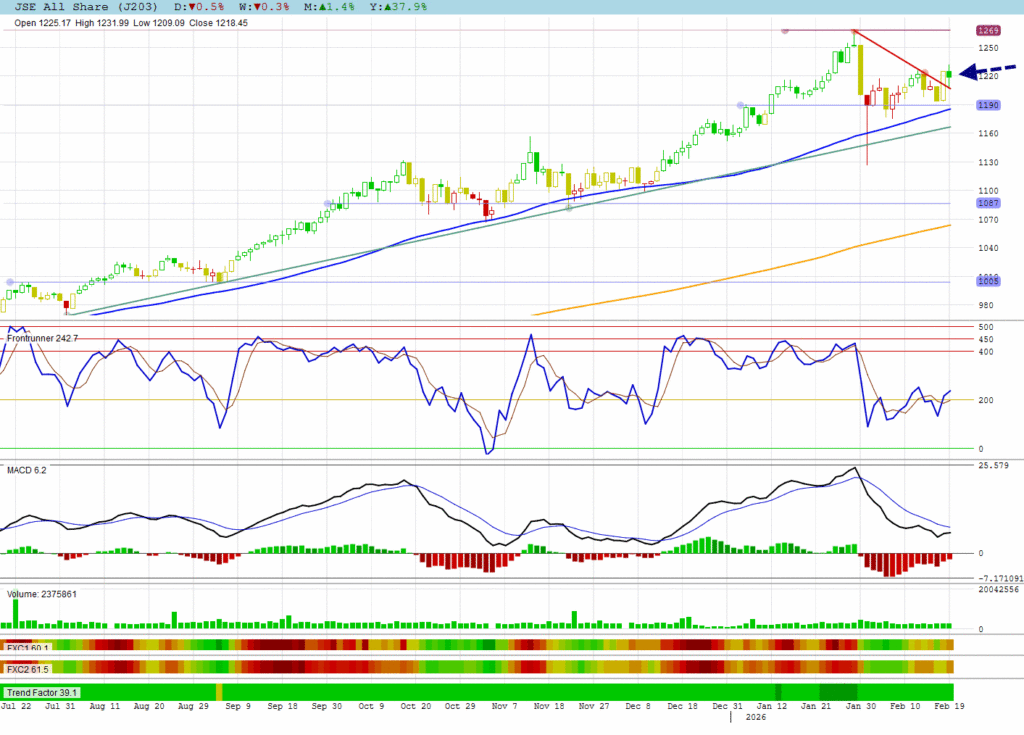
Task: Click the Trend Factor 39.1 label
Action: point(42,692)
